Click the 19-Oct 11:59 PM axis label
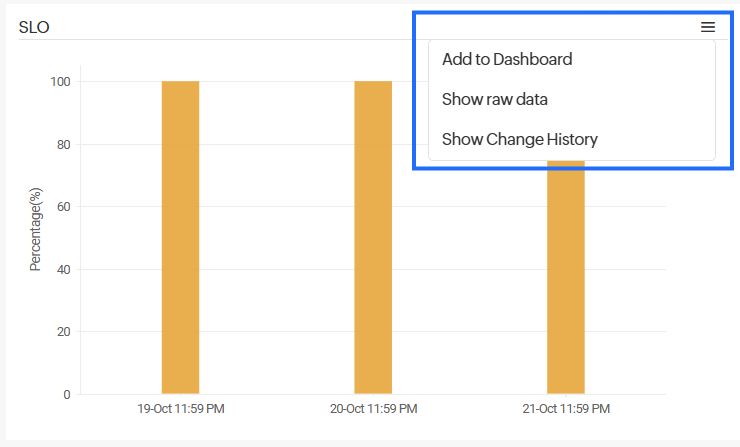 click(180, 409)
